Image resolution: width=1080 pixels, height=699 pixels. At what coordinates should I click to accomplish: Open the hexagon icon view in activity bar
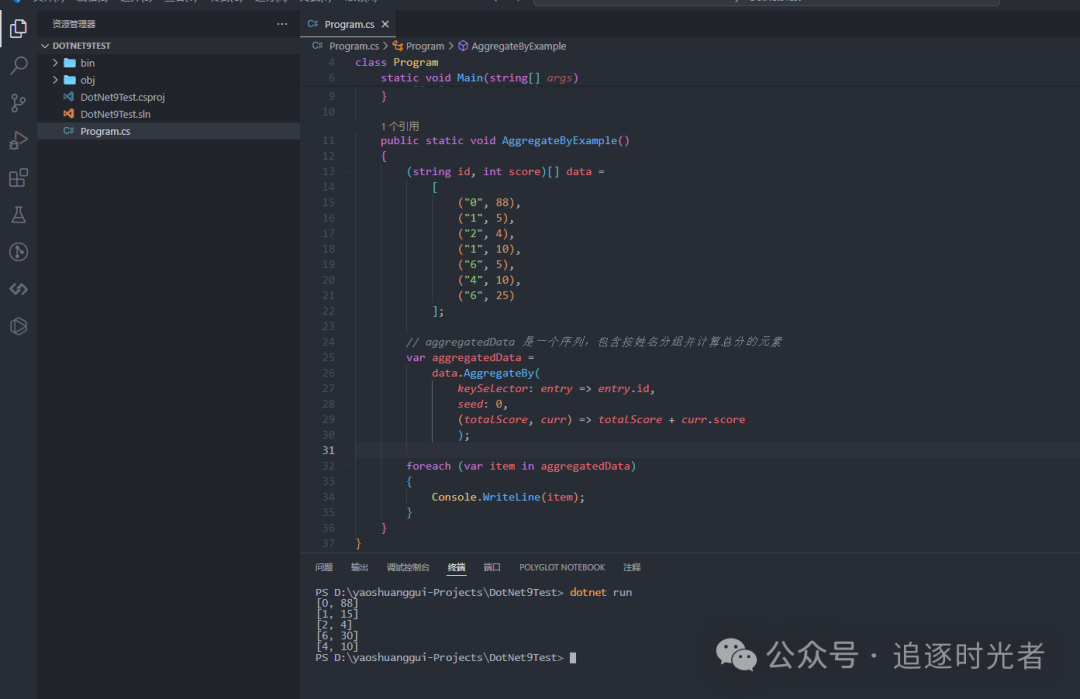[19, 326]
